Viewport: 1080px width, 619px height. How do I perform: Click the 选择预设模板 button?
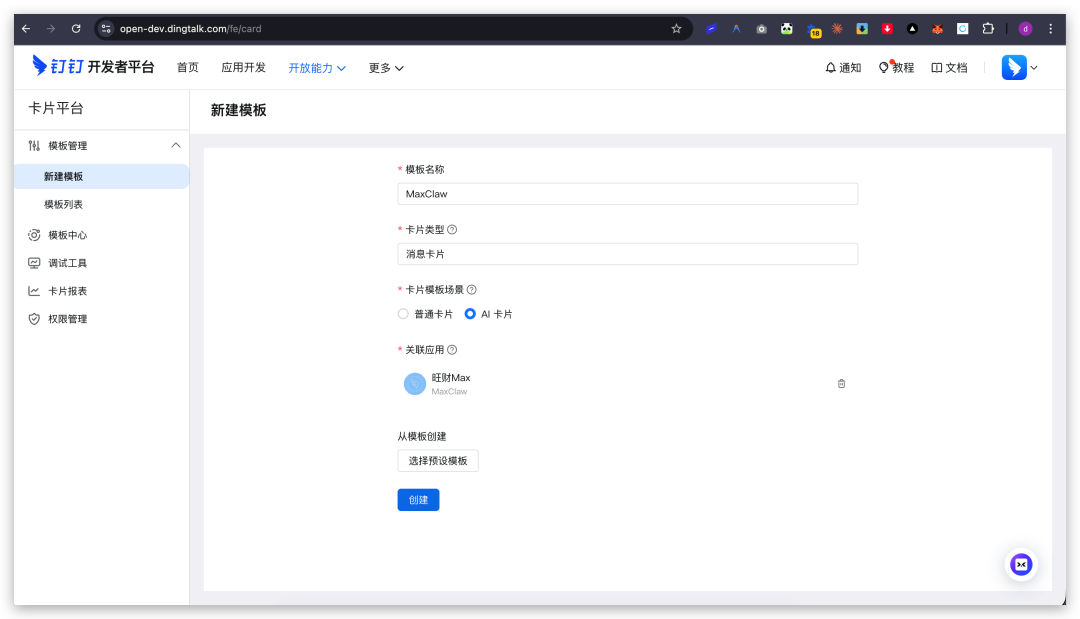tap(438, 461)
